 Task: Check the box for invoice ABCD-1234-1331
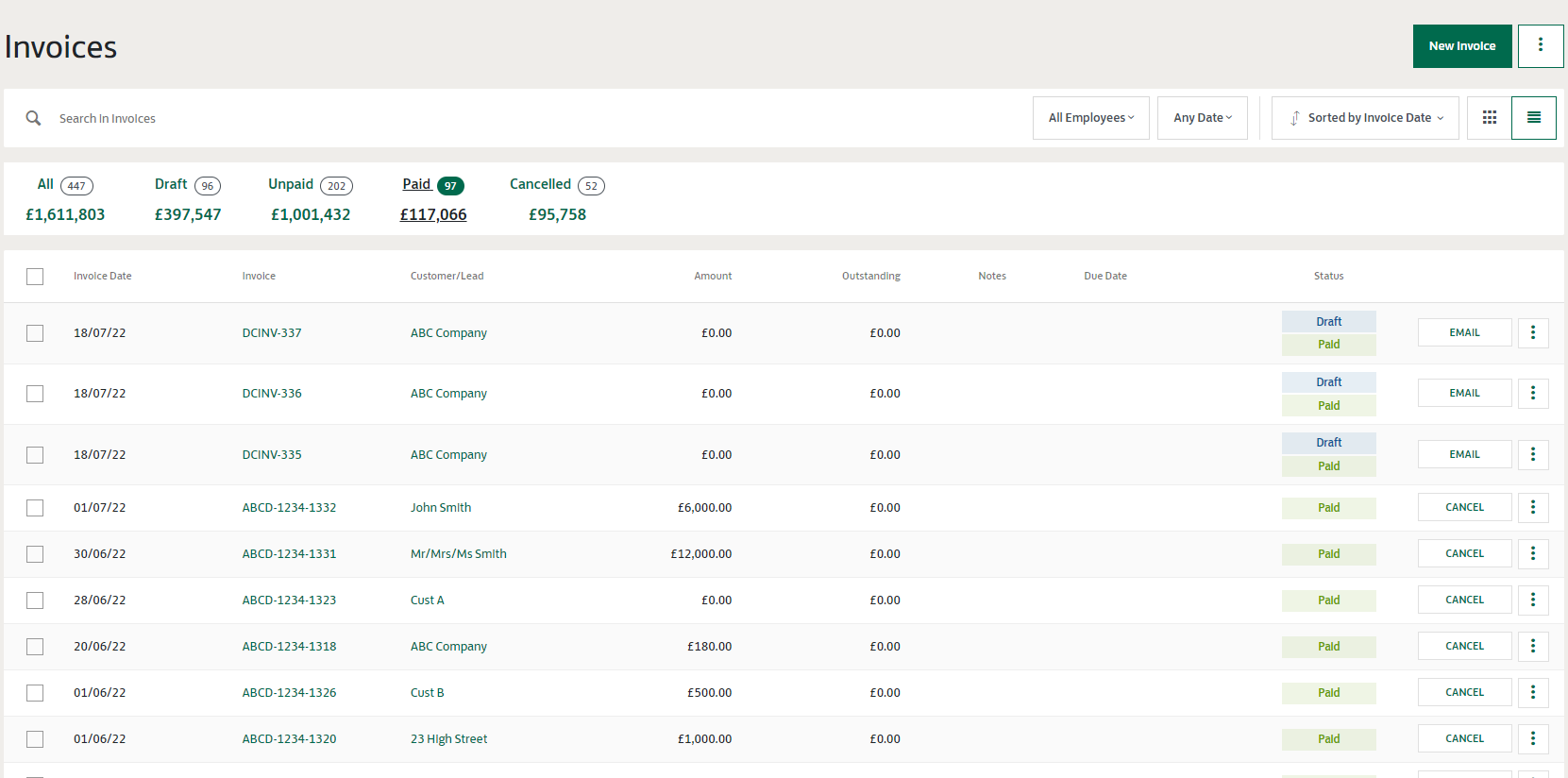[35, 554]
